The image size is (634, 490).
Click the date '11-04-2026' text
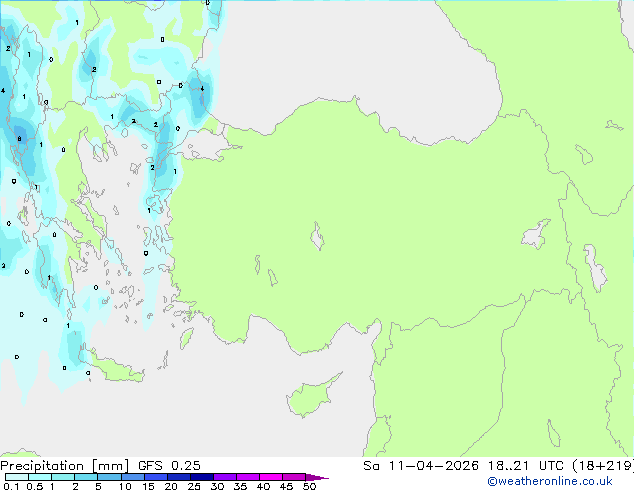(433, 466)
